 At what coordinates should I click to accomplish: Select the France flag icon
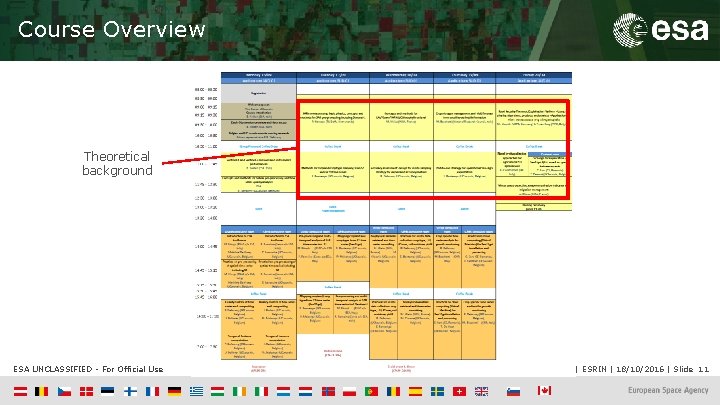coord(152,391)
